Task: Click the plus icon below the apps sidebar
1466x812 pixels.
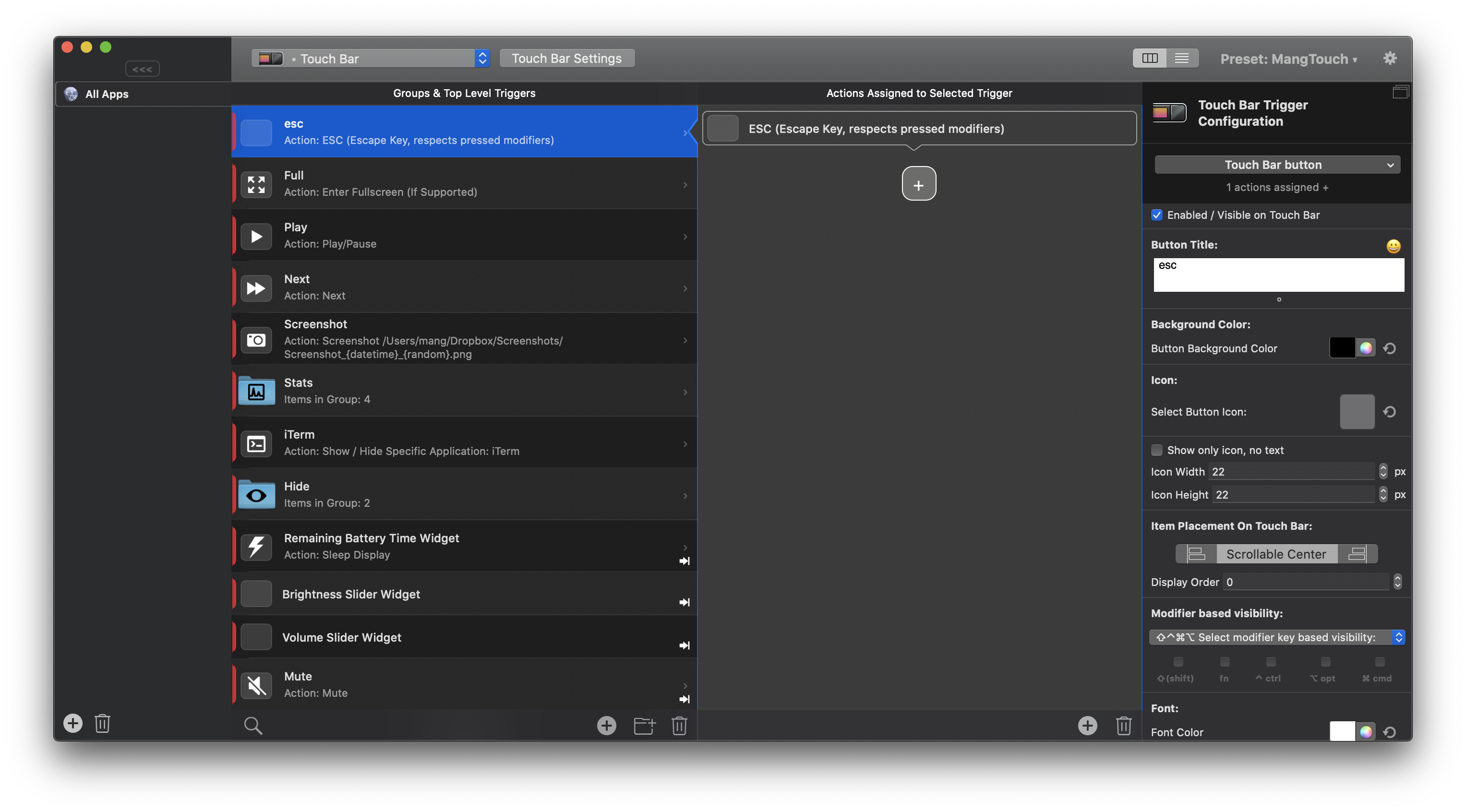Action: click(73, 723)
